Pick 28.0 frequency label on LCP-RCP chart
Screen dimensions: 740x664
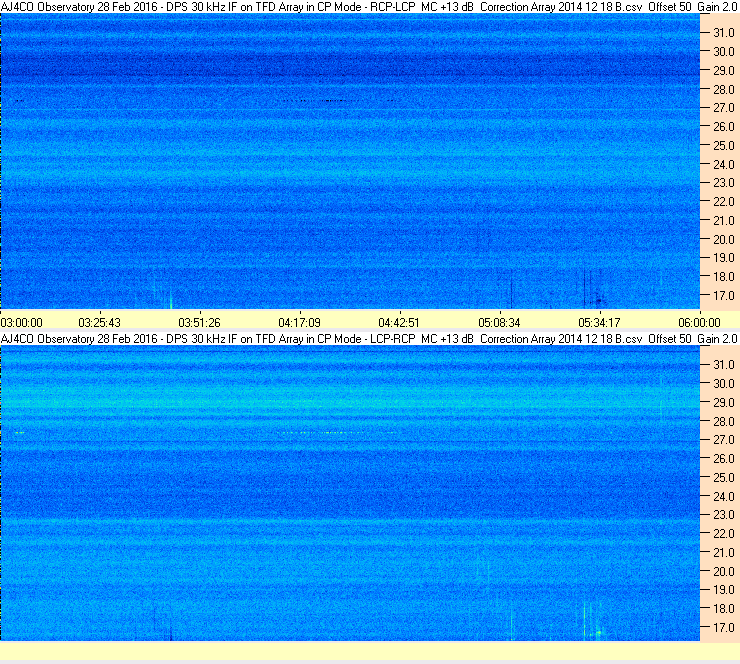(724, 421)
